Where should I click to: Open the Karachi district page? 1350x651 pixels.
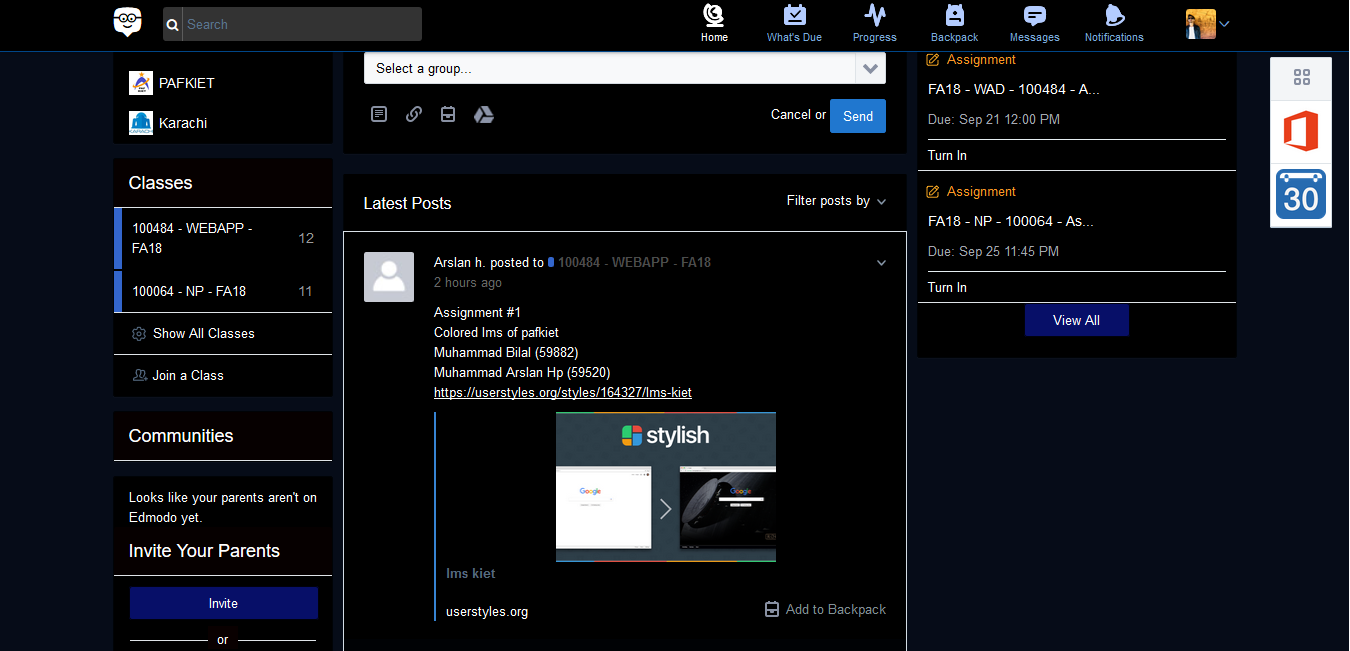point(183,123)
